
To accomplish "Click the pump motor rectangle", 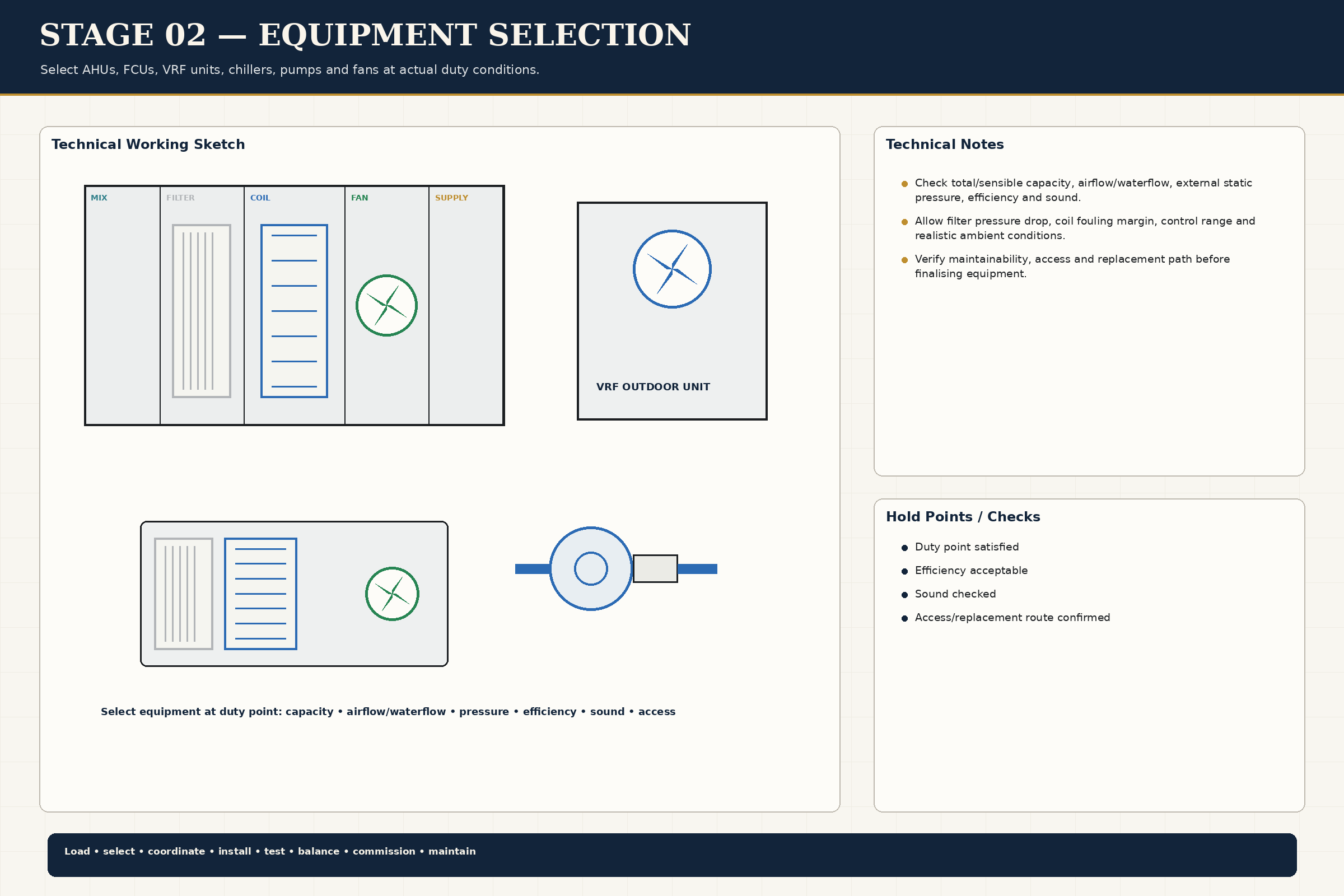I will (x=655, y=568).
